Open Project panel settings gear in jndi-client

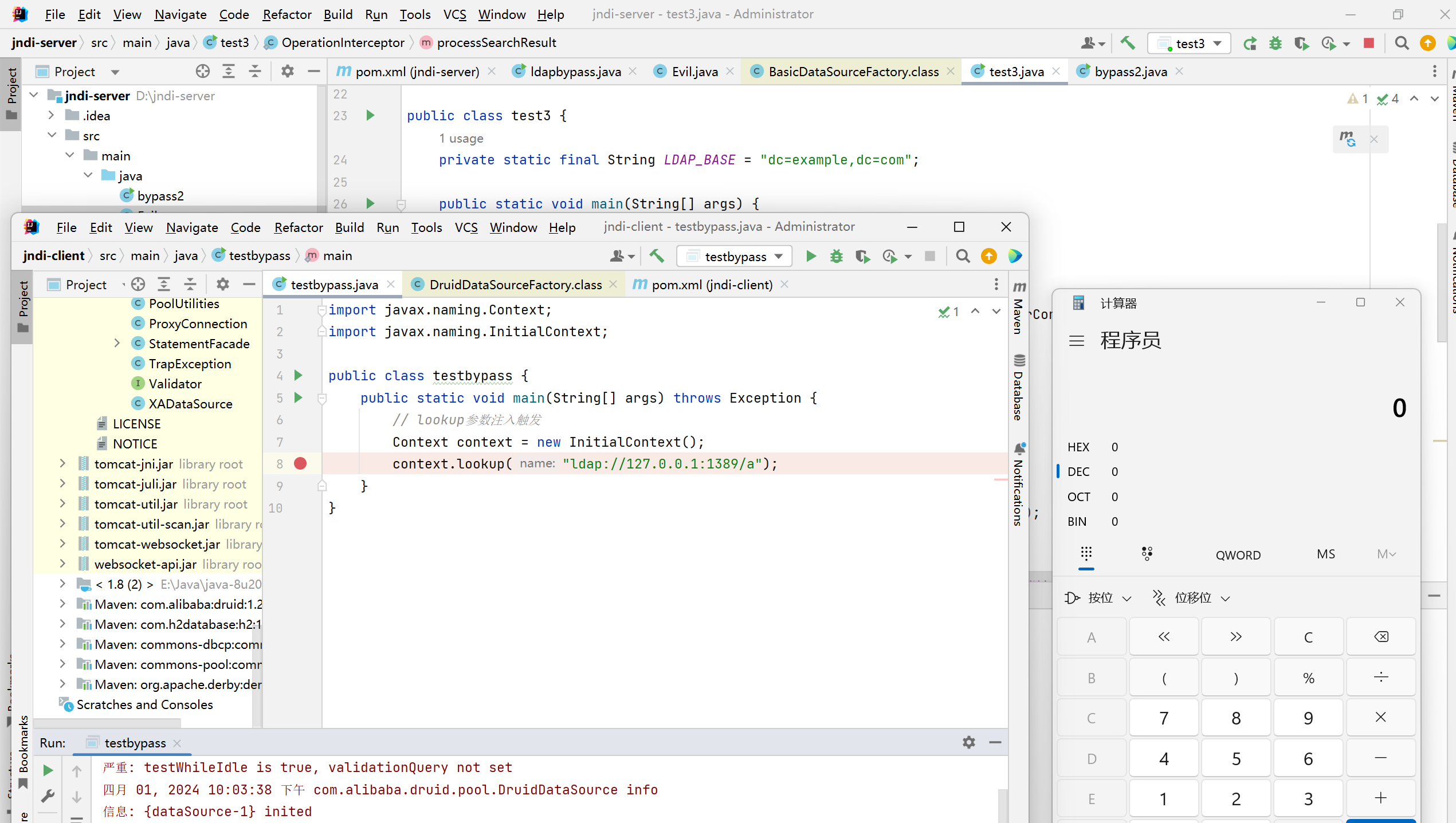pyautogui.click(x=222, y=284)
